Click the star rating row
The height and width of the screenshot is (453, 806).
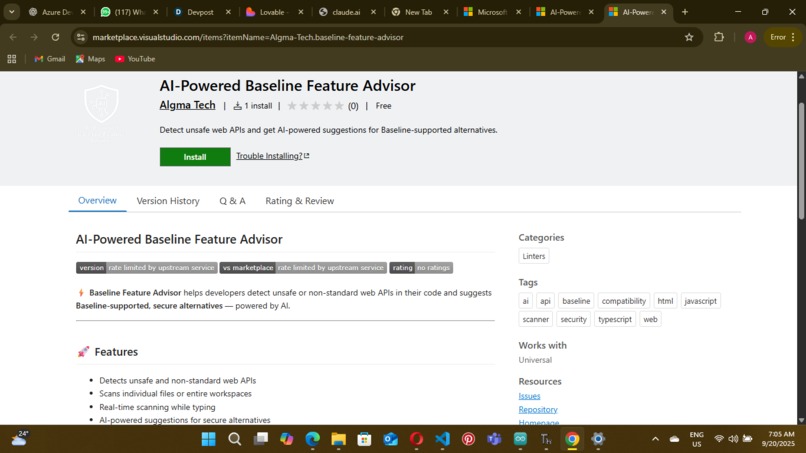pos(315,106)
